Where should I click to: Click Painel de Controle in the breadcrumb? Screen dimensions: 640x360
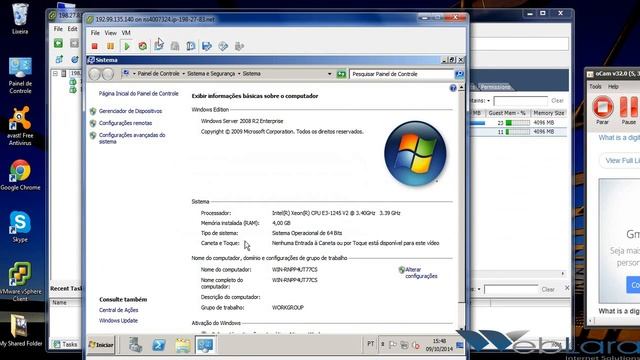pyautogui.click(x=158, y=74)
